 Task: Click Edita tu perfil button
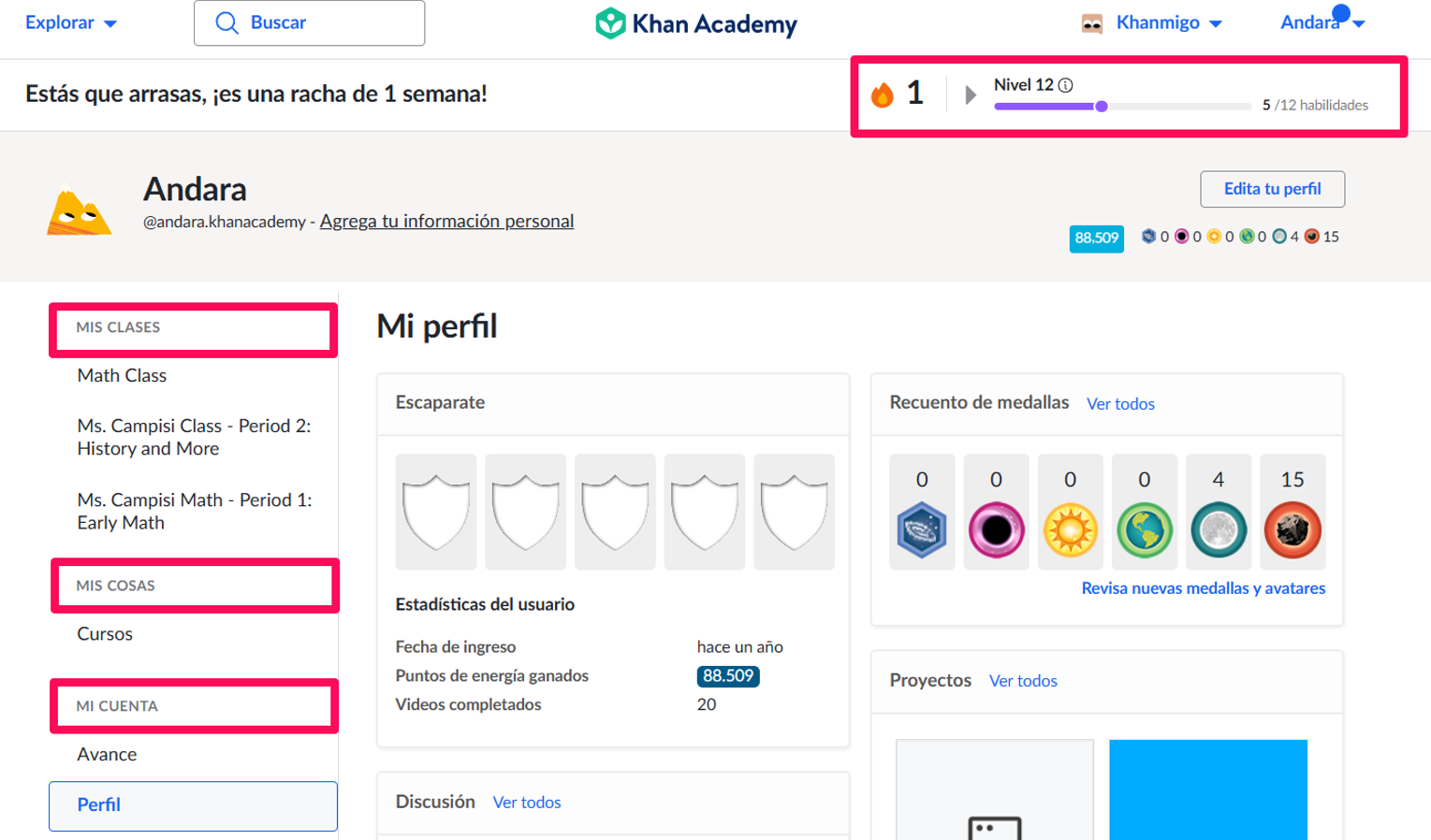(x=1272, y=189)
